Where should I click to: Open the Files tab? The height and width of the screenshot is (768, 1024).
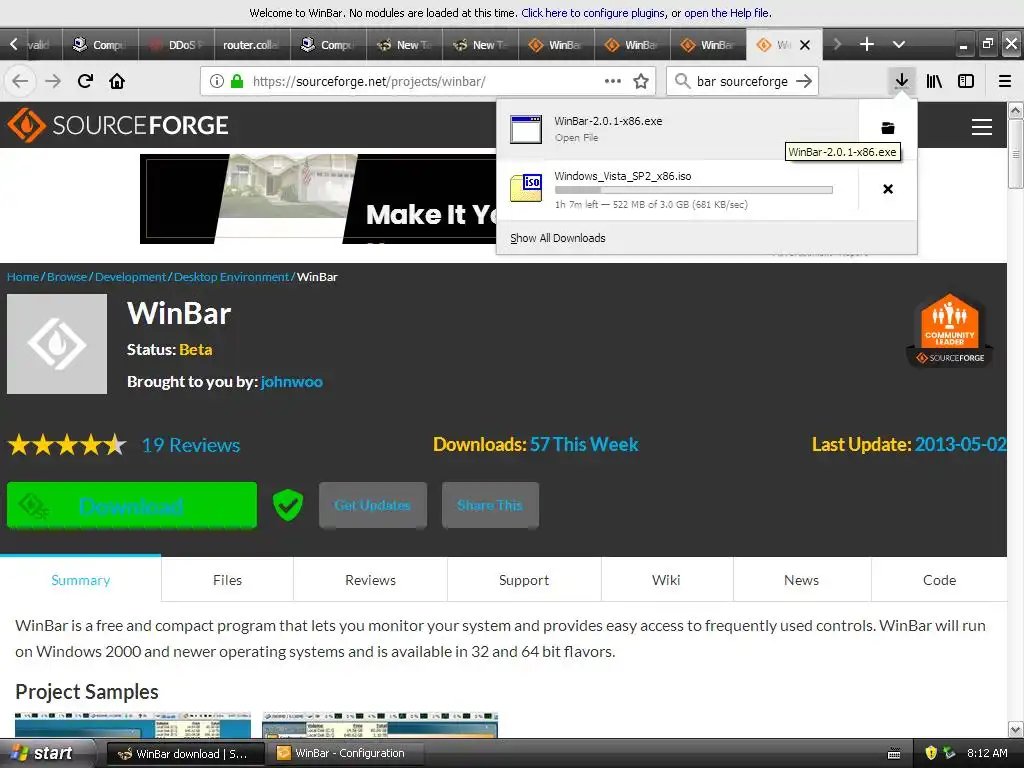227,580
